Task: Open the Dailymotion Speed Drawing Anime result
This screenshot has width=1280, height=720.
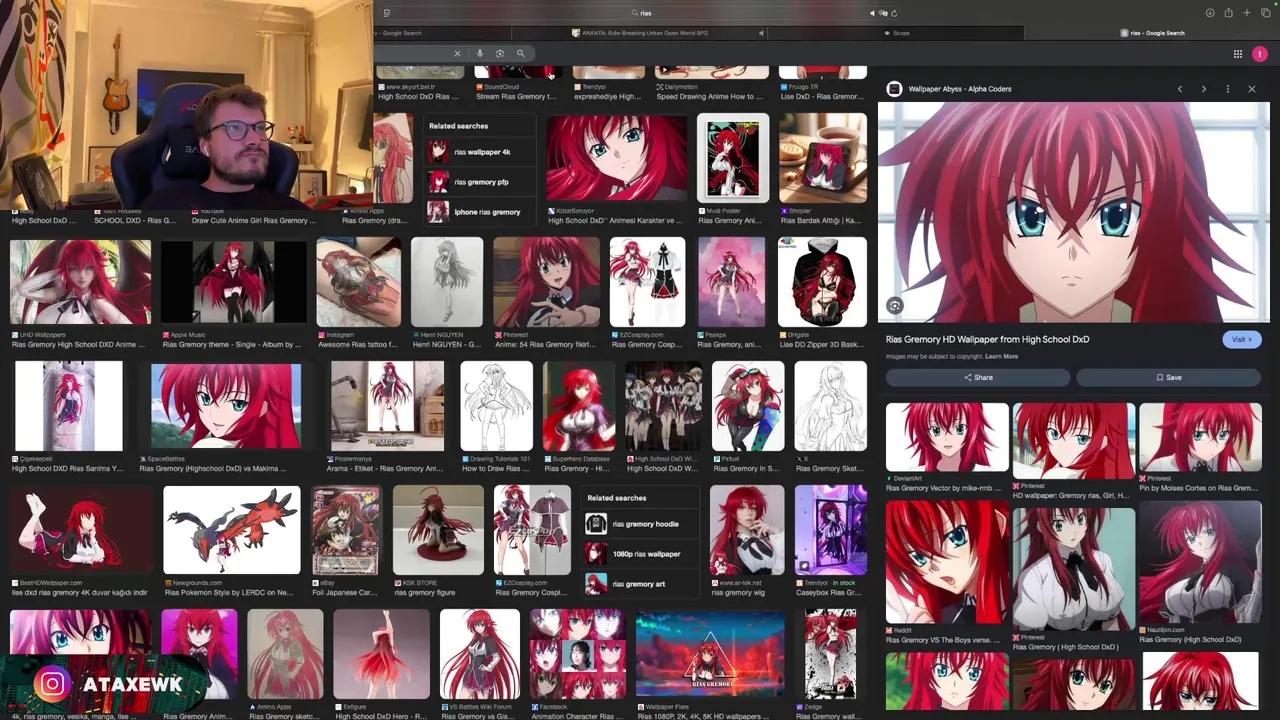Action: [711, 85]
